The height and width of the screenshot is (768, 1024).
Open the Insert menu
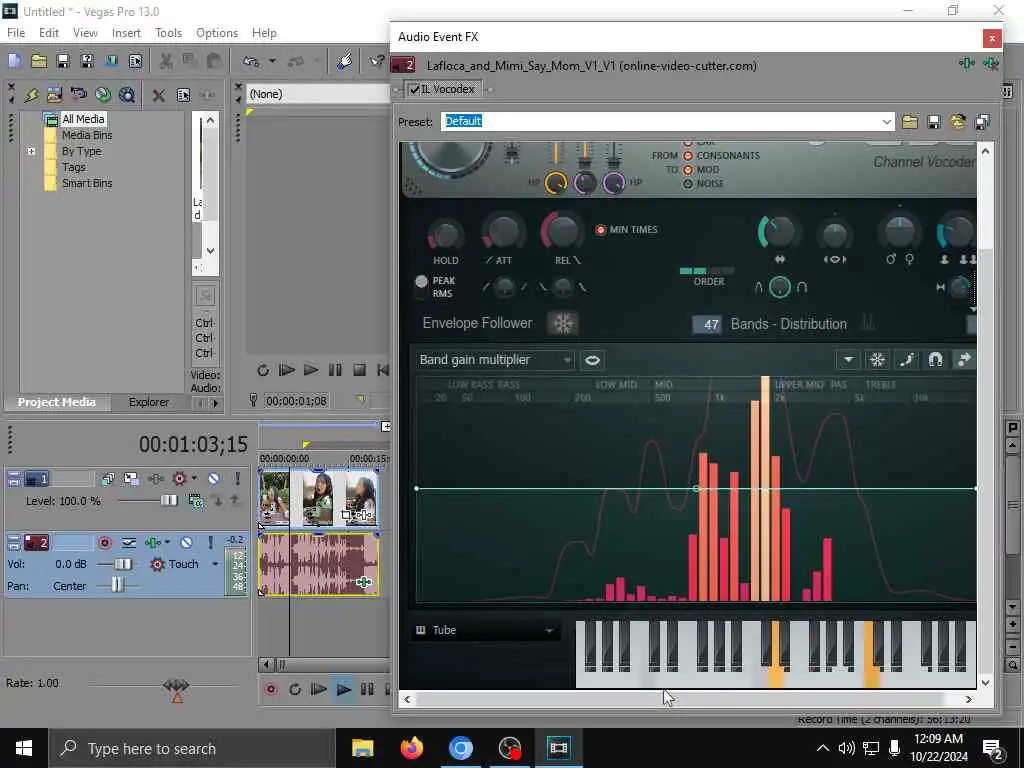coord(126,33)
